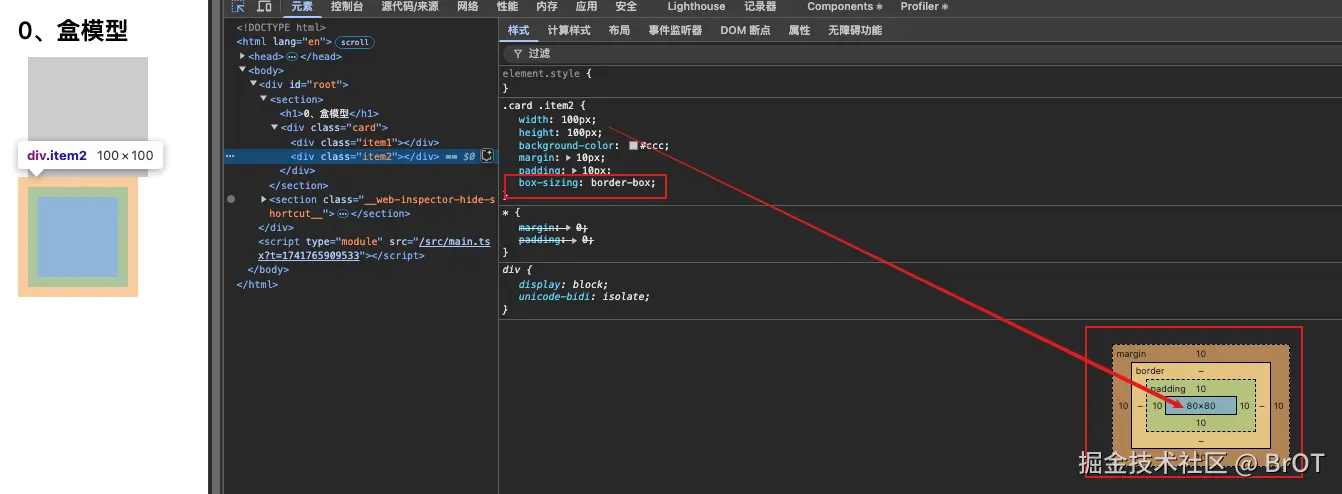Screen dimensions: 1342x494
Task: Click the ellipsis left of item2 row
Action: 230,157
